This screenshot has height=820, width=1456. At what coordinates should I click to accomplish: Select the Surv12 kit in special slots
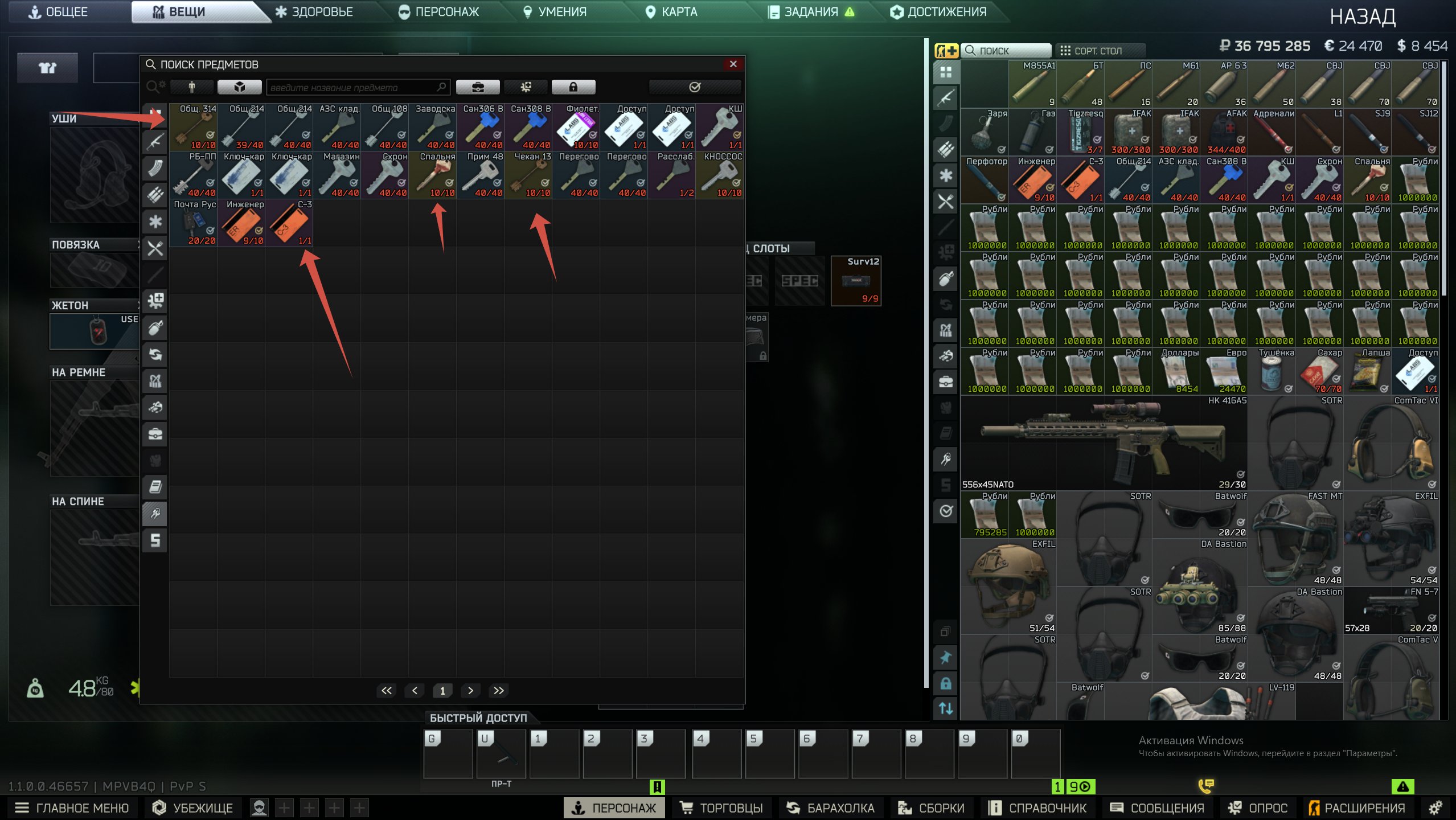tap(856, 281)
